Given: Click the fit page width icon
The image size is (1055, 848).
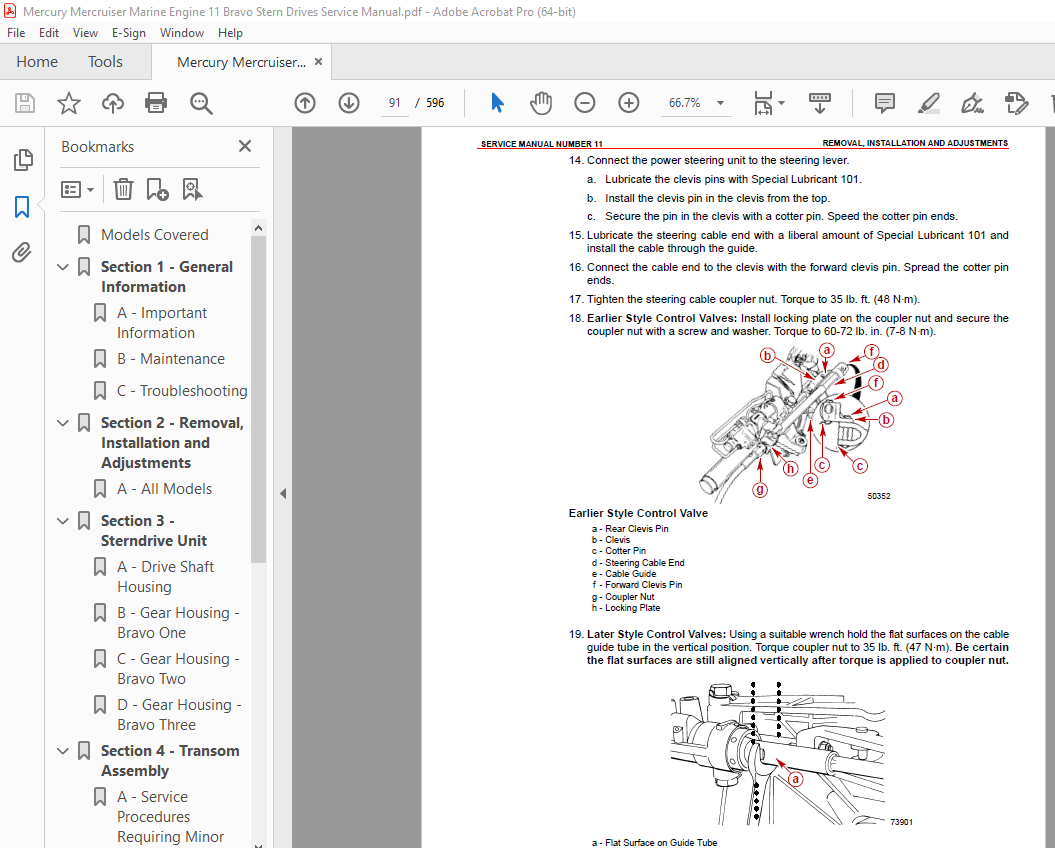Looking at the screenshot, I should [763, 103].
